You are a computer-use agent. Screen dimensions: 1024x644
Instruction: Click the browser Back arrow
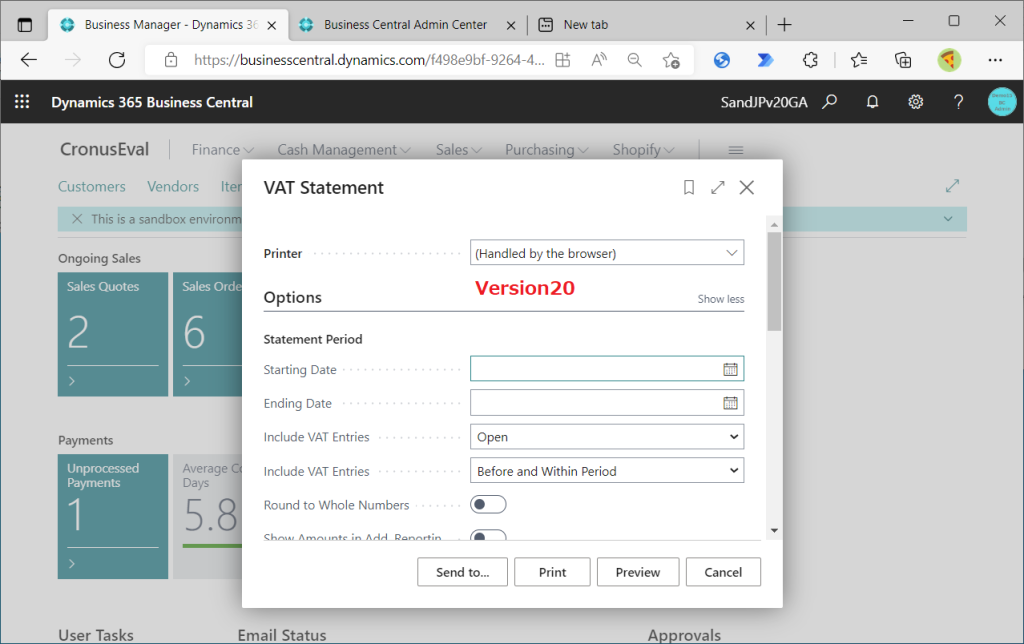(29, 60)
